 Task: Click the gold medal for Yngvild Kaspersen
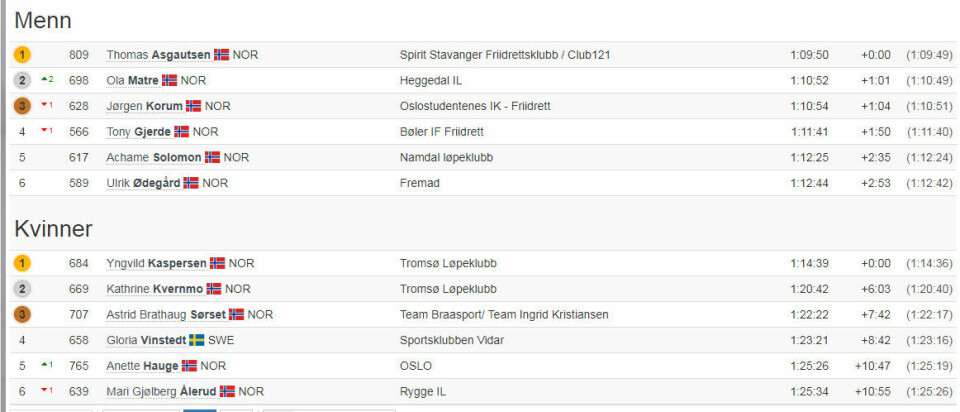[22, 263]
